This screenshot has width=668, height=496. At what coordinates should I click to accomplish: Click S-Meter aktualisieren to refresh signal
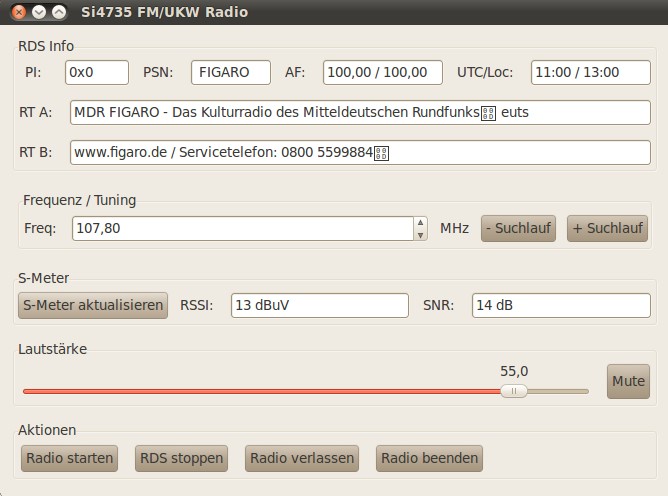click(x=93, y=306)
